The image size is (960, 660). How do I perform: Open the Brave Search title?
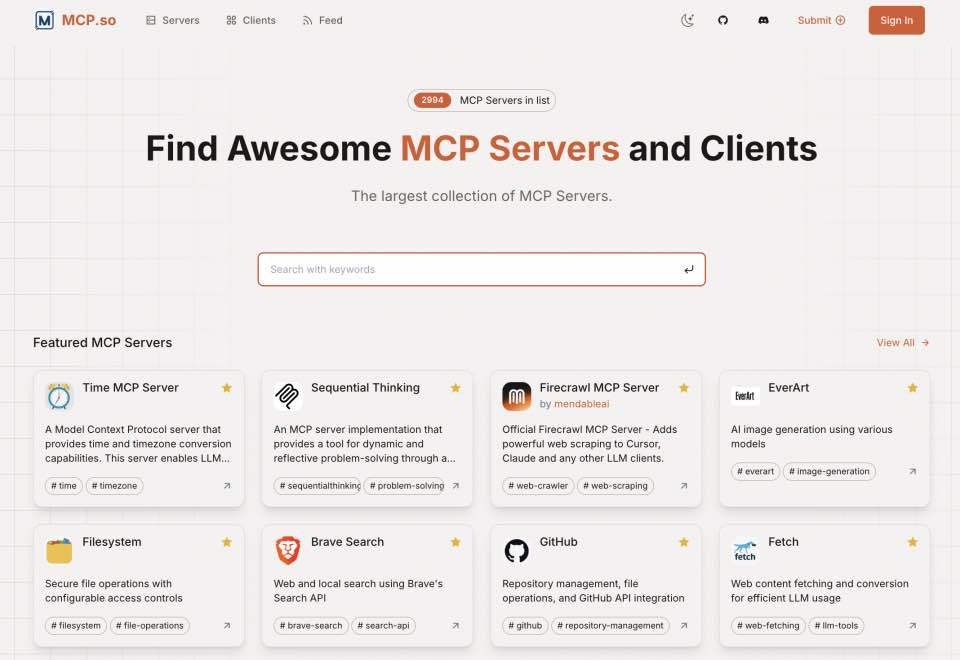click(347, 542)
